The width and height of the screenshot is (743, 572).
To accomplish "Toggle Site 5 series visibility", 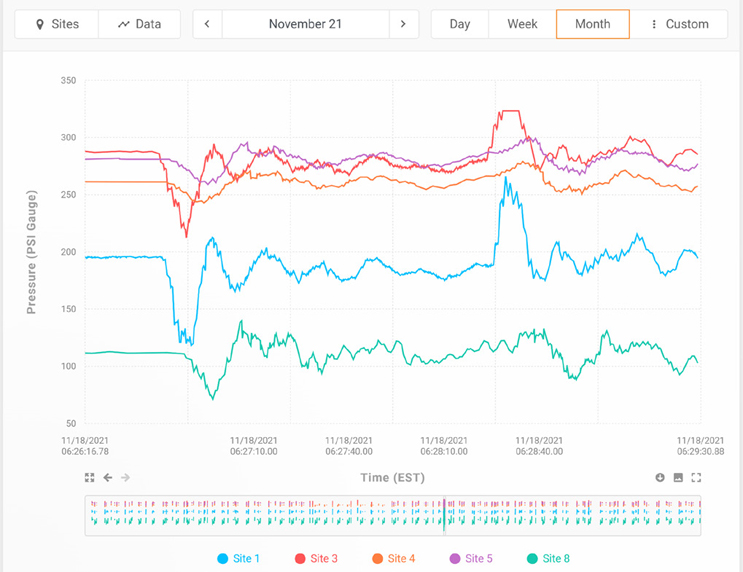I will coord(470,558).
